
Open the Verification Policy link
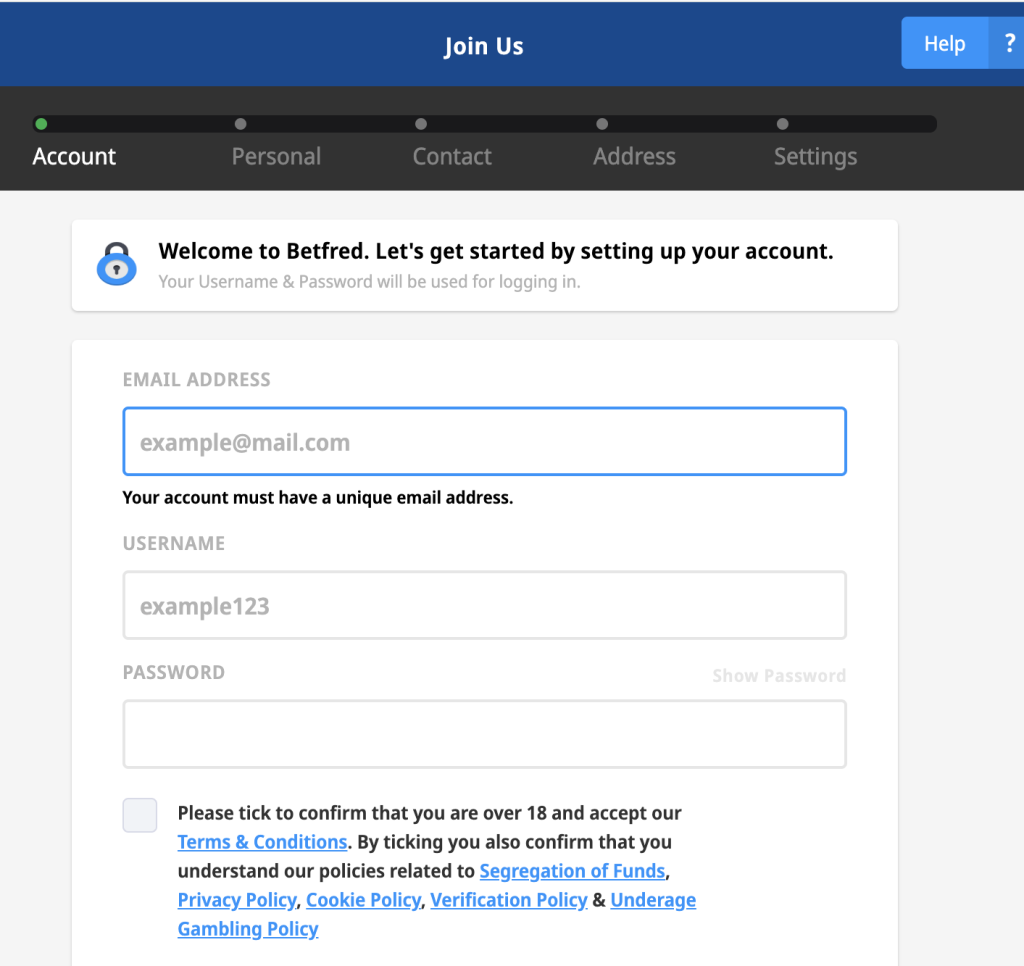tap(509, 900)
